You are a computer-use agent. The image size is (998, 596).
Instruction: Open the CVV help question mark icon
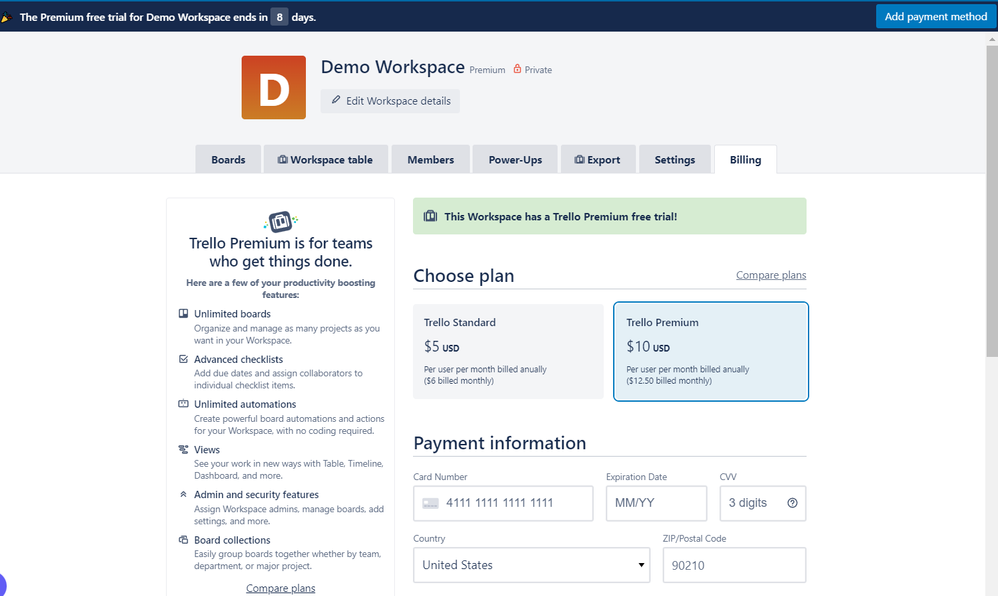pos(792,503)
